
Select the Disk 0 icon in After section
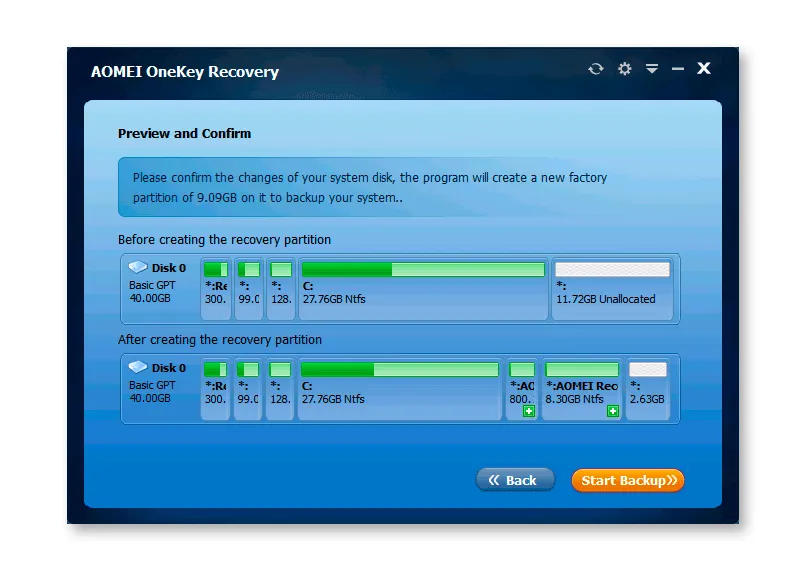tap(138, 367)
